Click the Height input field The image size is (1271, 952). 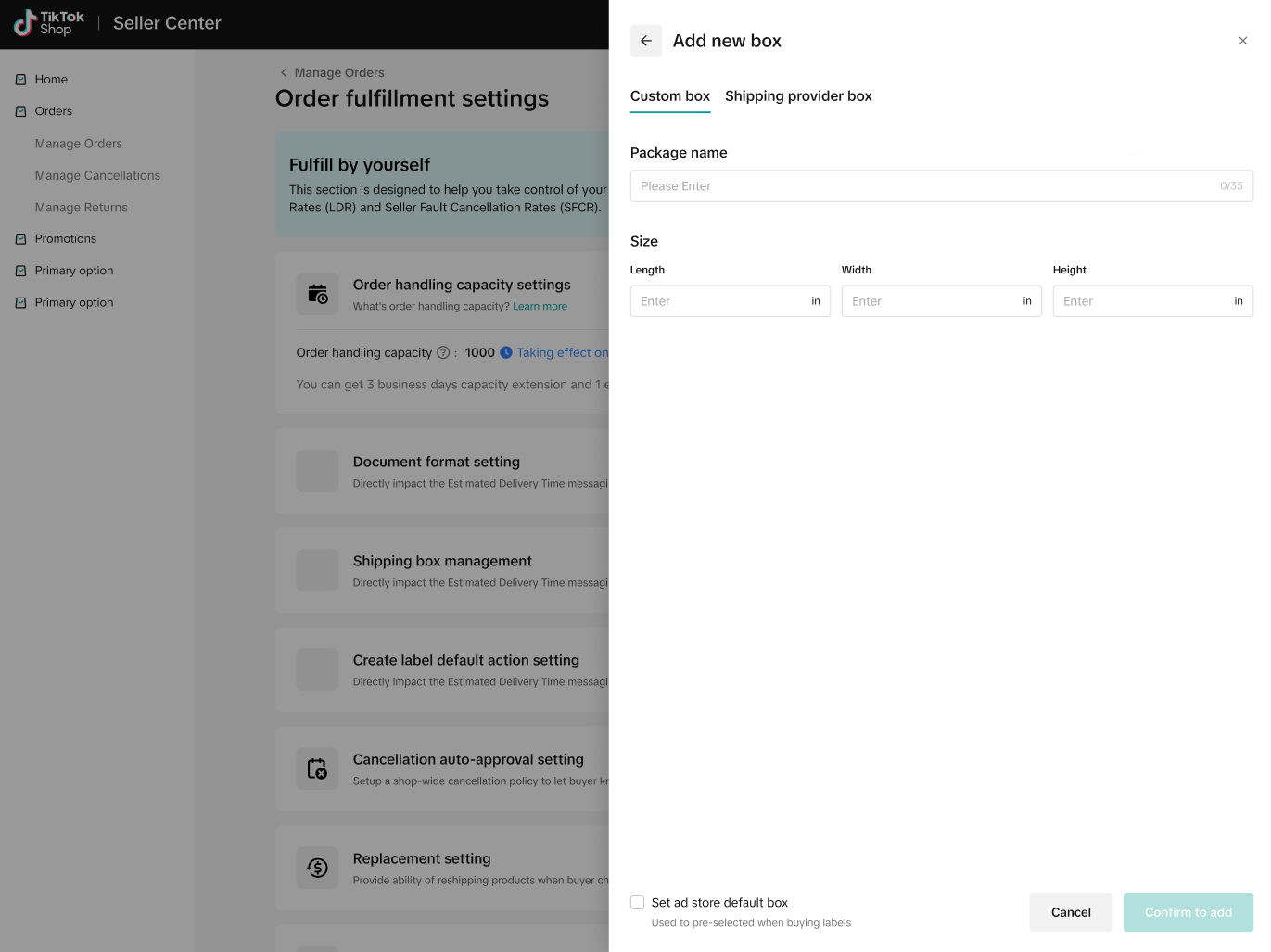[1143, 301]
